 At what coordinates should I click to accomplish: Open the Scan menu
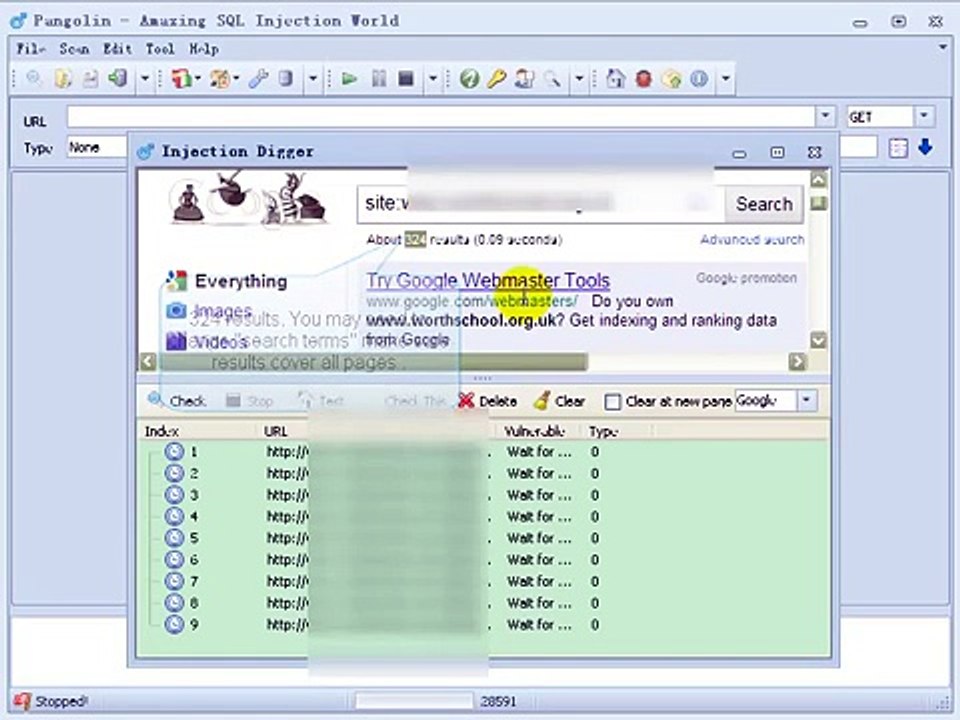point(74,48)
